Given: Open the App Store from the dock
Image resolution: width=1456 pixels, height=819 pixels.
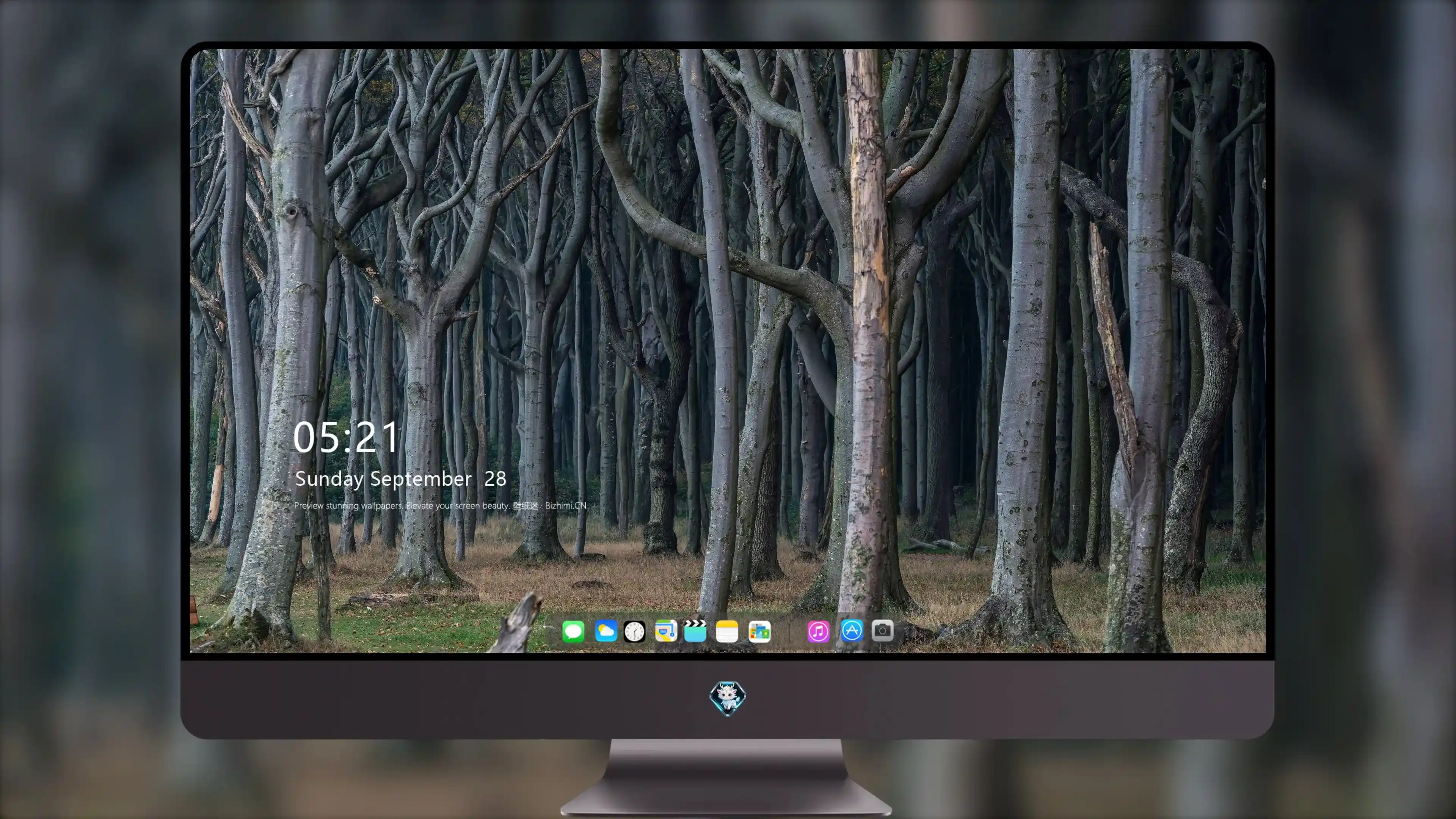Looking at the screenshot, I should point(852,630).
